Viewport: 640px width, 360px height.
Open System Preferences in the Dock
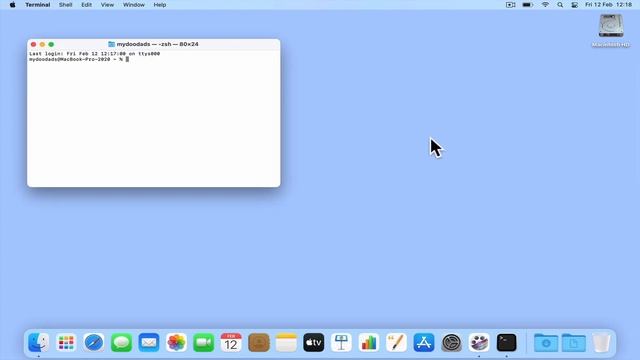451,342
